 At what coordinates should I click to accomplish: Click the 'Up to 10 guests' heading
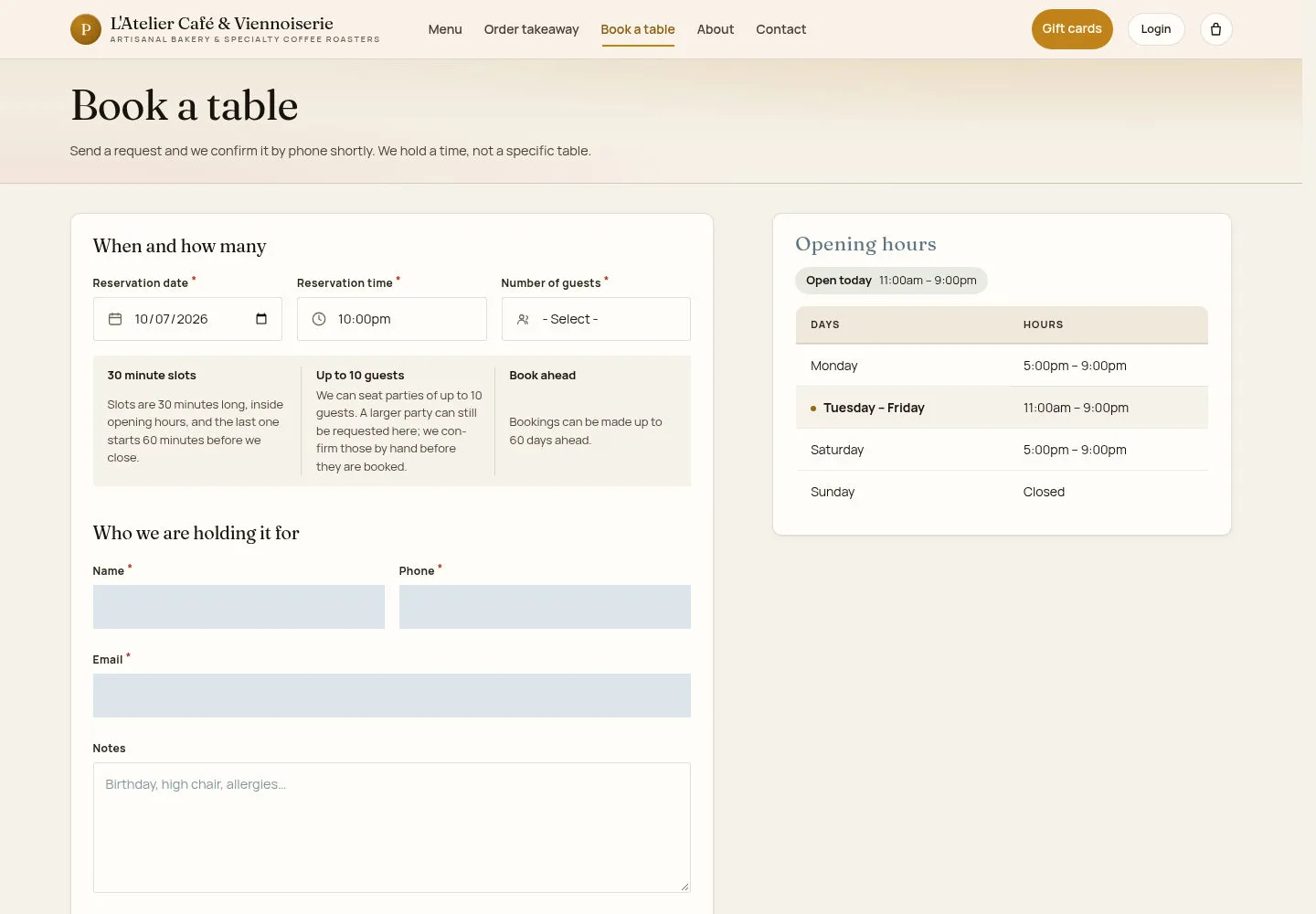[360, 376]
